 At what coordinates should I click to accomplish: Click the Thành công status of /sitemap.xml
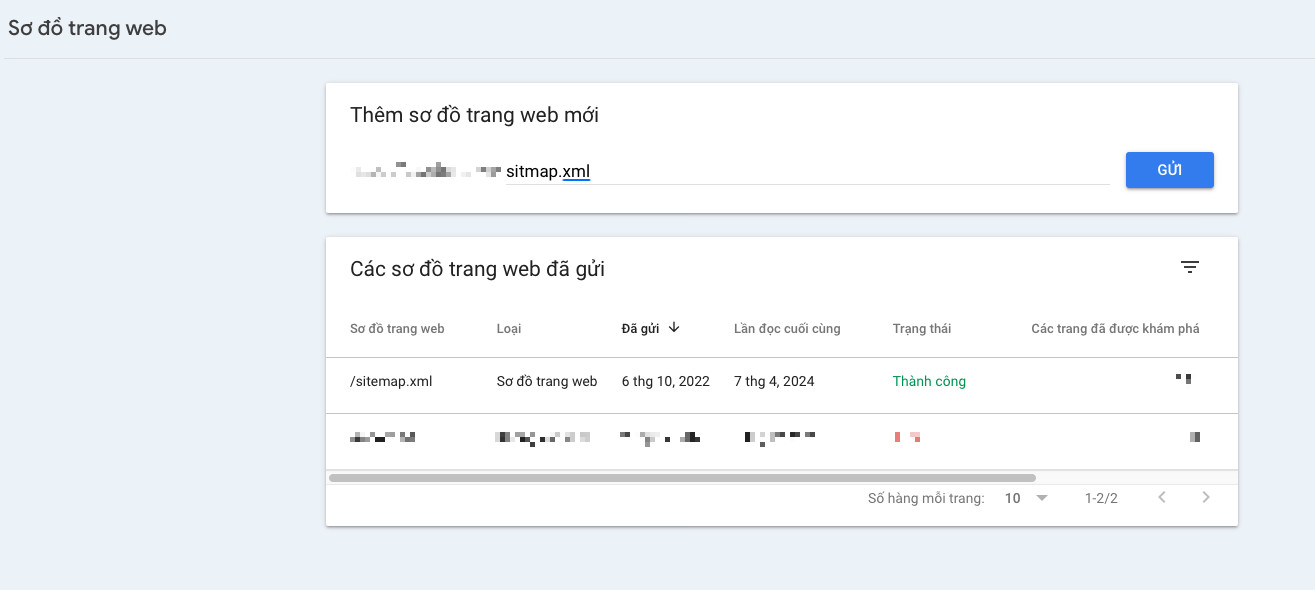(x=928, y=381)
